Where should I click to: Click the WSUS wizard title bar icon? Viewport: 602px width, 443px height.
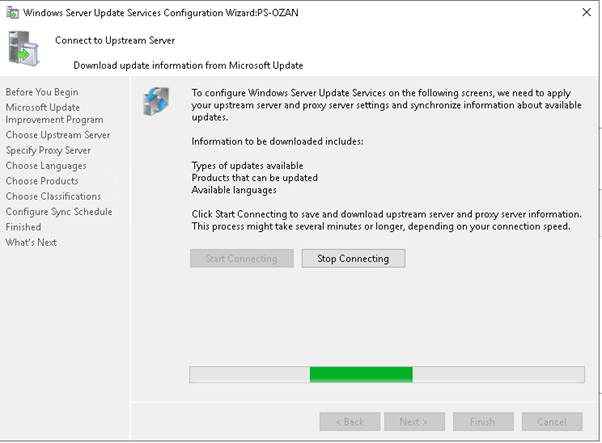tap(11, 13)
